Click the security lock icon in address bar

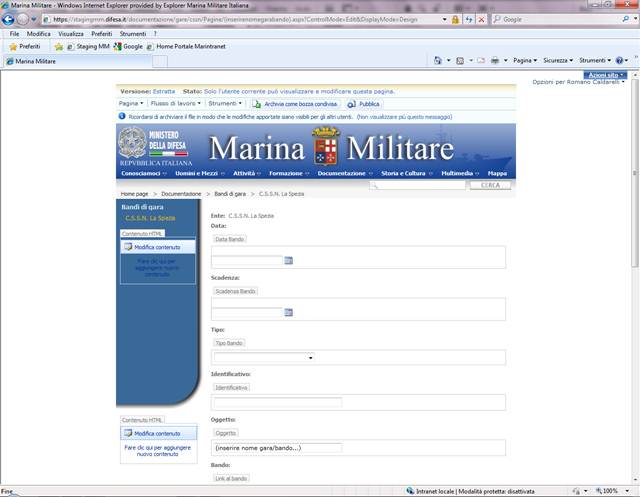click(x=455, y=20)
